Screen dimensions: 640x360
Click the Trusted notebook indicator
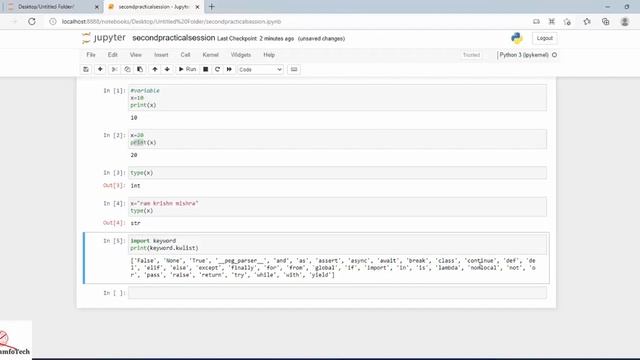pyautogui.click(x=471, y=55)
